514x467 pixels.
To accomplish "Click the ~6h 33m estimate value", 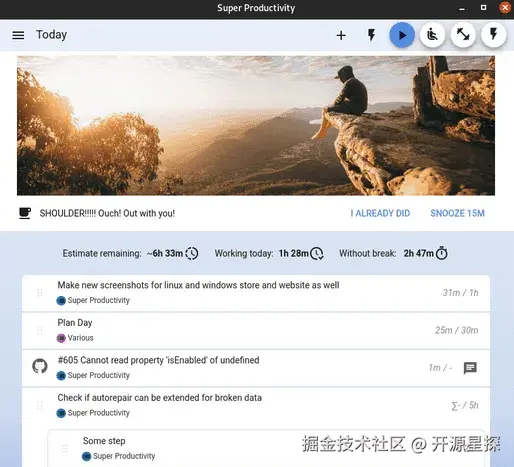I will tap(165, 253).
